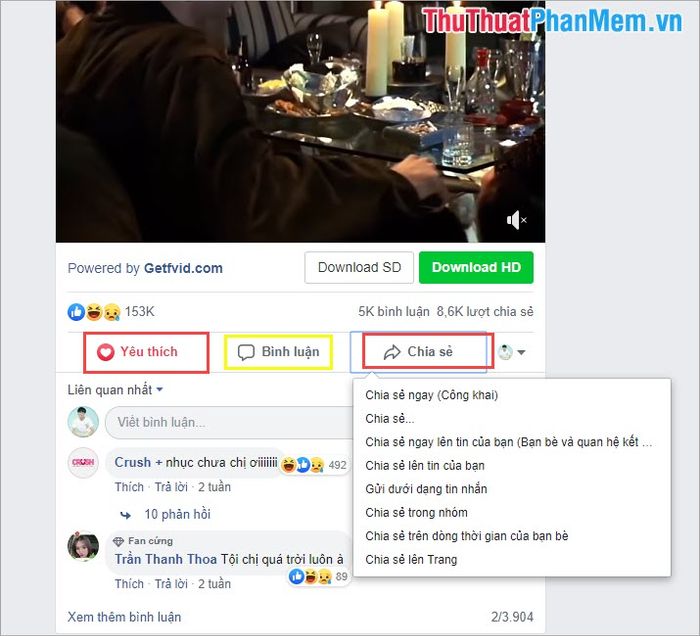Image resolution: width=700 pixels, height=636 pixels.
Task: Click the blue Like reaction icon beside 153K
Action: [76, 312]
